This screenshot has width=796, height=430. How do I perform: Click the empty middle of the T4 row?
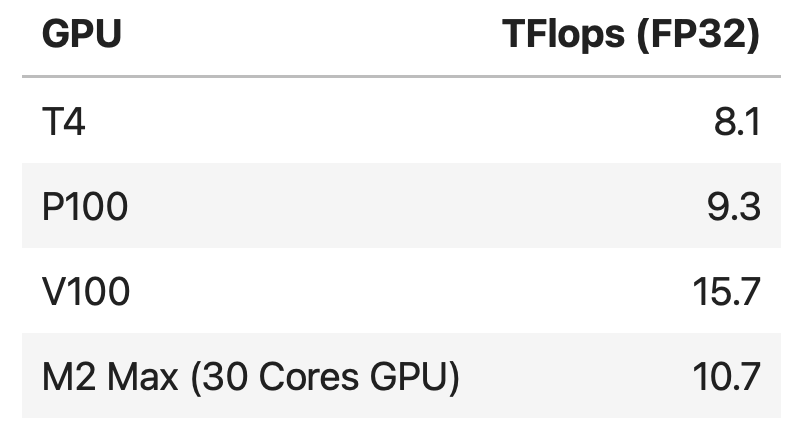point(400,122)
